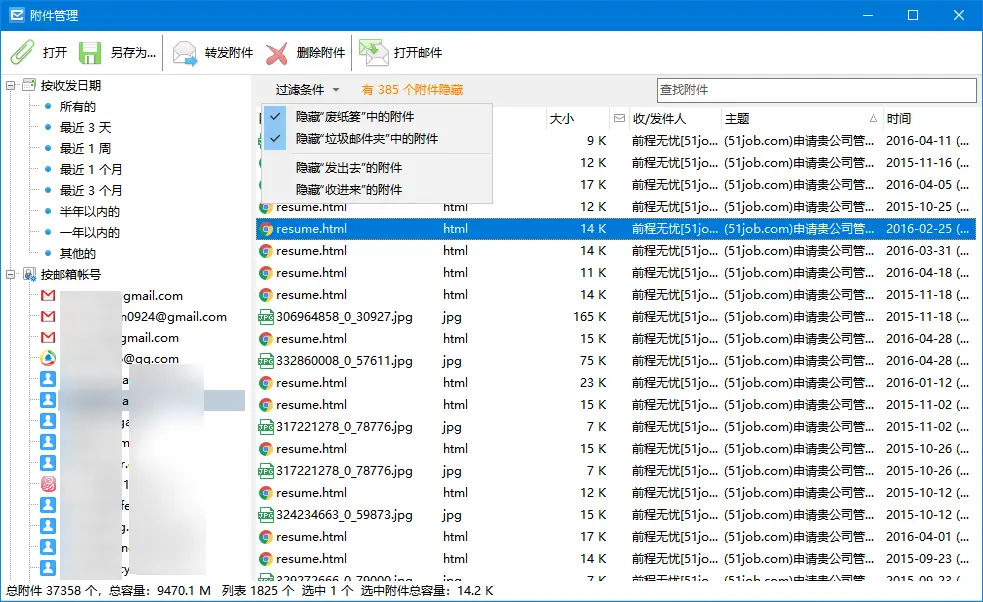Viewport: 983px width, 602px height.
Task: Select 324234663_0_59873.jpg file
Action: [344, 515]
